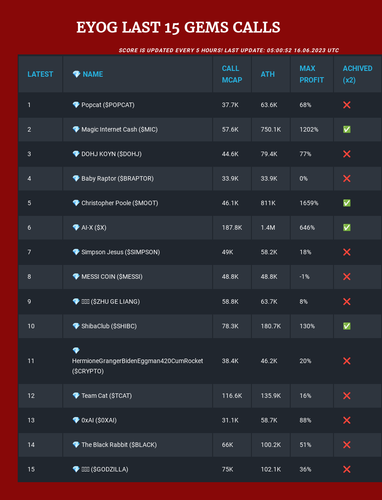Click the ATH column header
Screen dimensions: 382x500
click(x=268, y=74)
